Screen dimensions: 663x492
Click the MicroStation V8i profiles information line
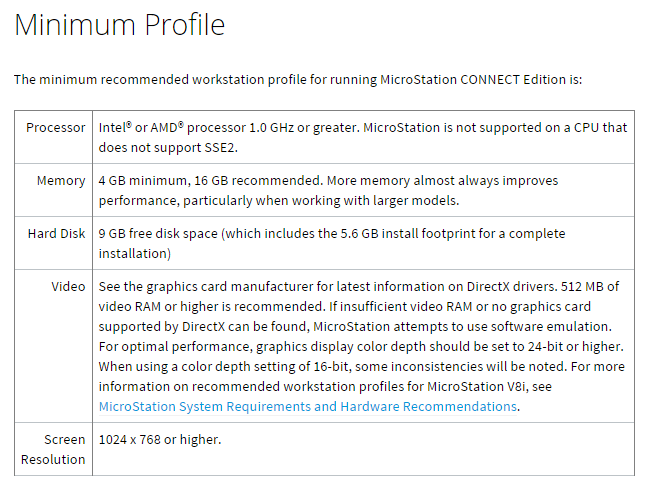300,386
